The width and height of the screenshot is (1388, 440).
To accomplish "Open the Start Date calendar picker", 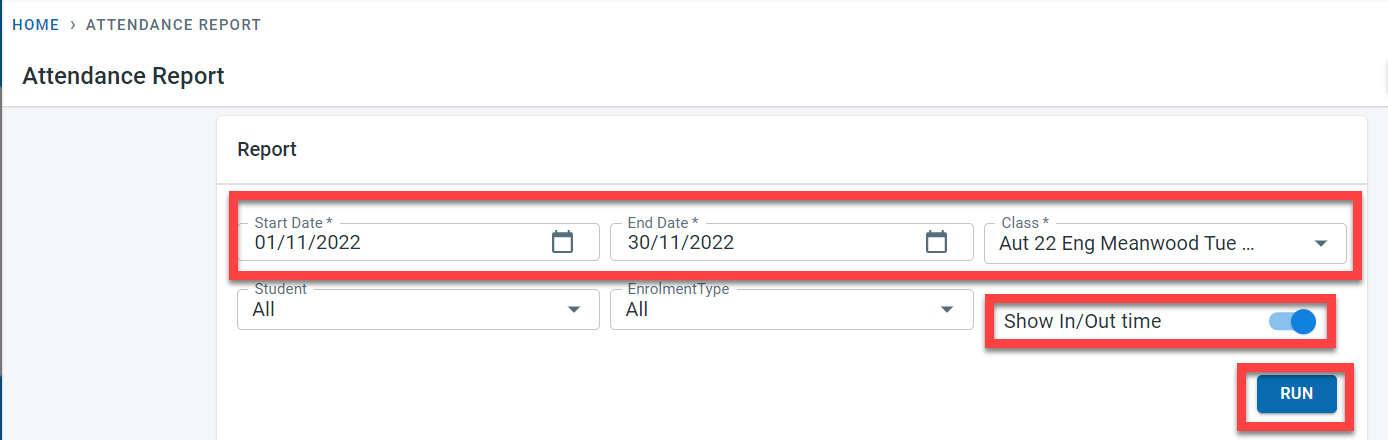I will (563, 242).
